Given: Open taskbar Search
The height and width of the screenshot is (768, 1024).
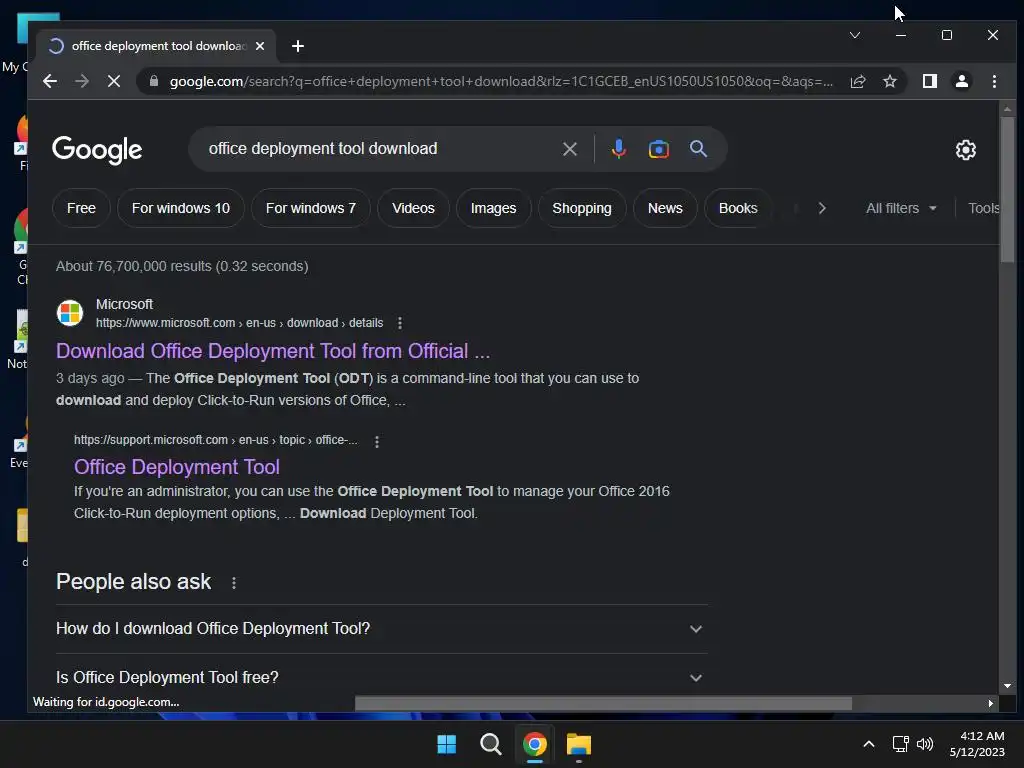Looking at the screenshot, I should pos(490,744).
